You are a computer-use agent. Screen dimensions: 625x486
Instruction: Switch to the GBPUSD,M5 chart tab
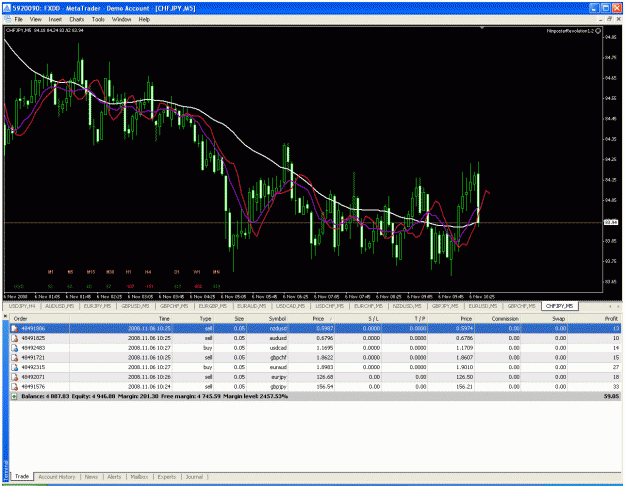(135, 306)
